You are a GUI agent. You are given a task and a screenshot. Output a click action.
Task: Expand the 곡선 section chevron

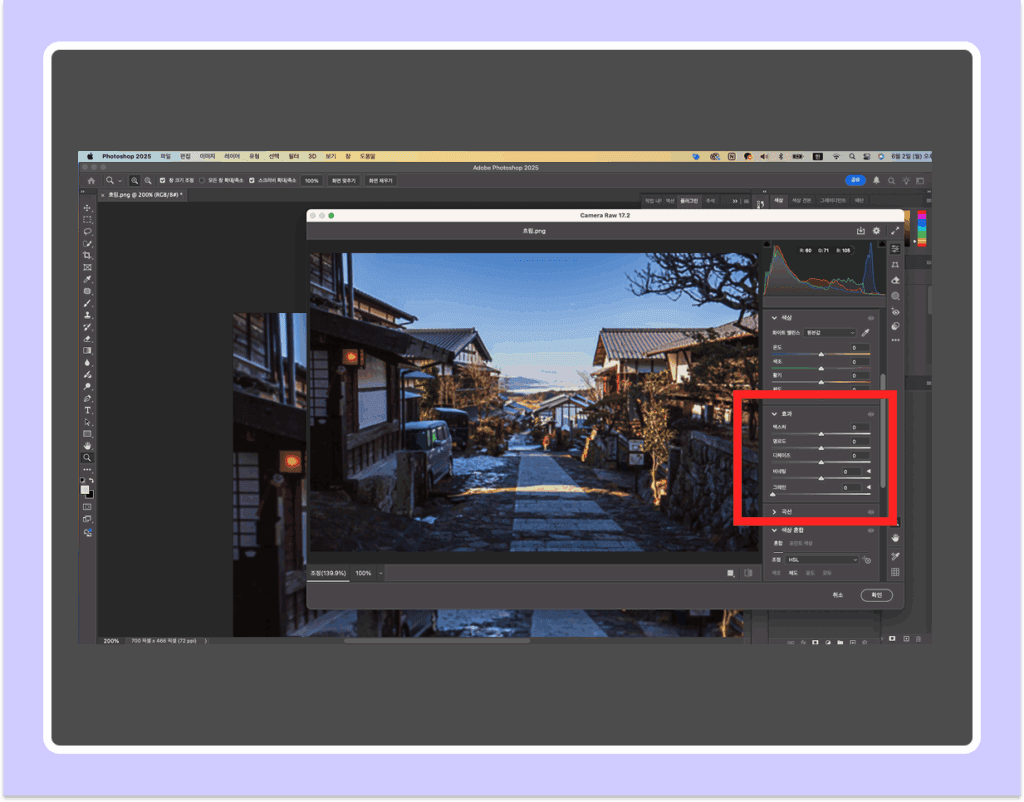[x=775, y=512]
